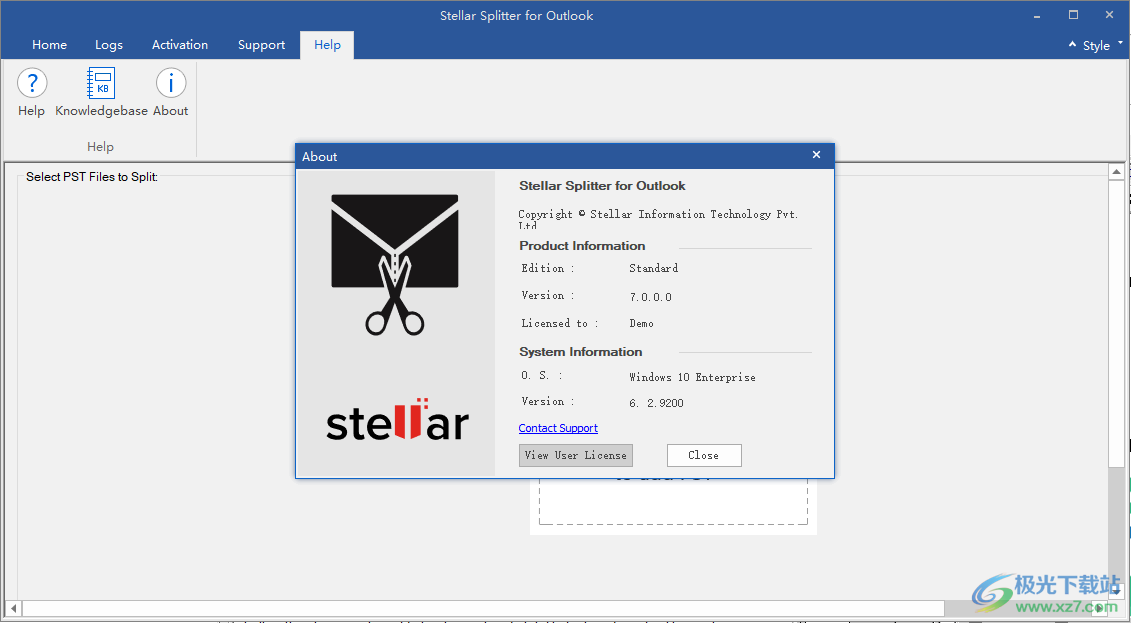
Task: Open the Style dropdown menu
Action: point(1097,45)
